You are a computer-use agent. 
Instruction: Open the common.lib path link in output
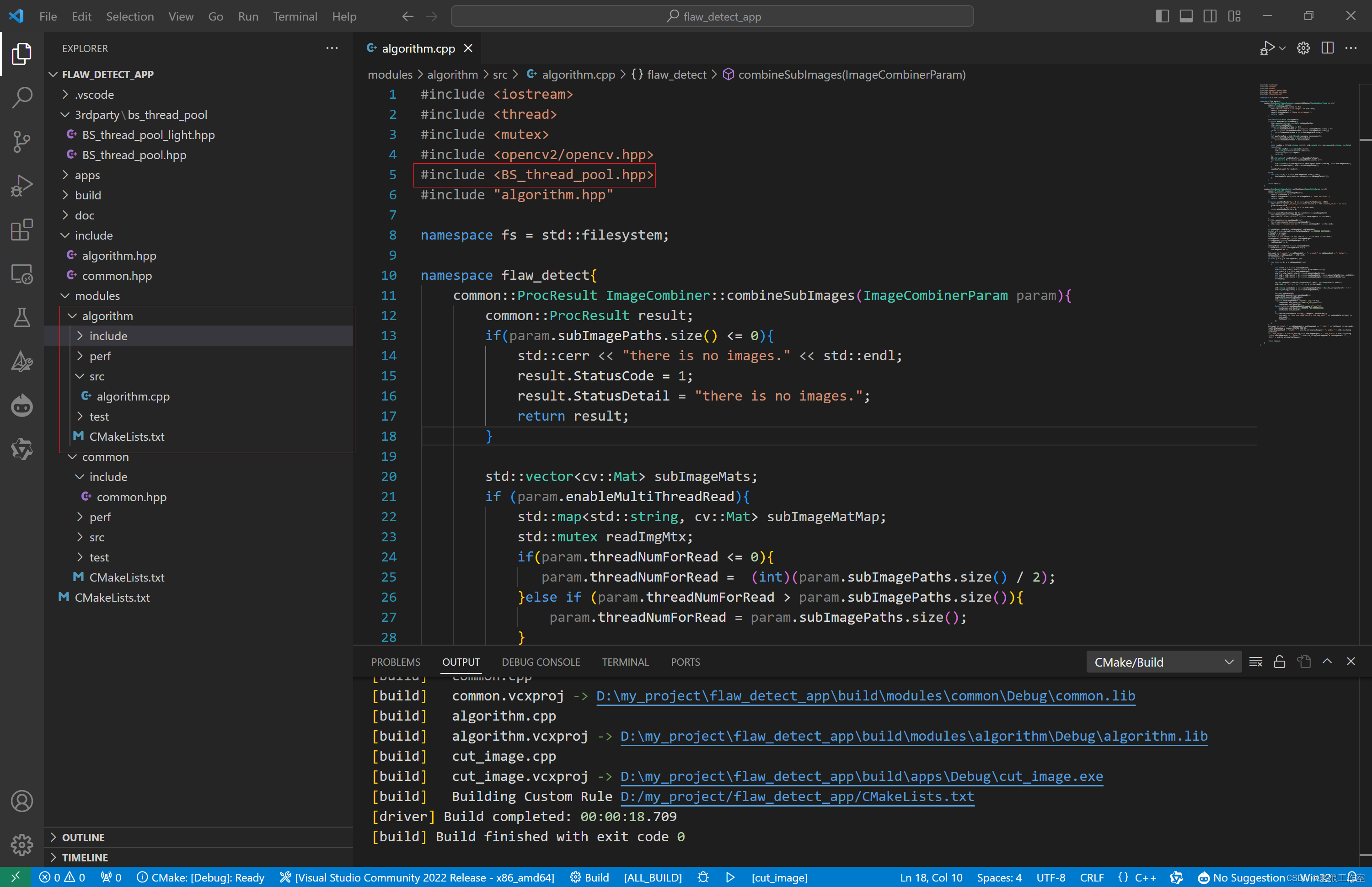(865, 696)
